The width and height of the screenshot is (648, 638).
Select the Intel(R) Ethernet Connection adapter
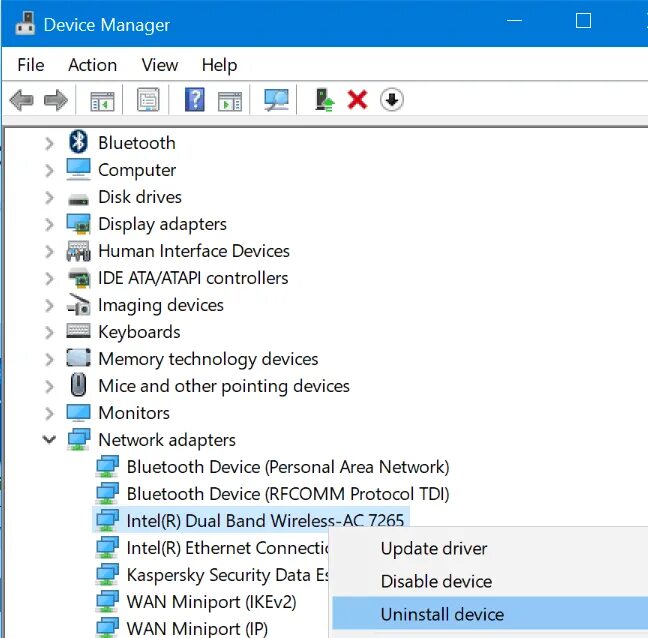(227, 548)
